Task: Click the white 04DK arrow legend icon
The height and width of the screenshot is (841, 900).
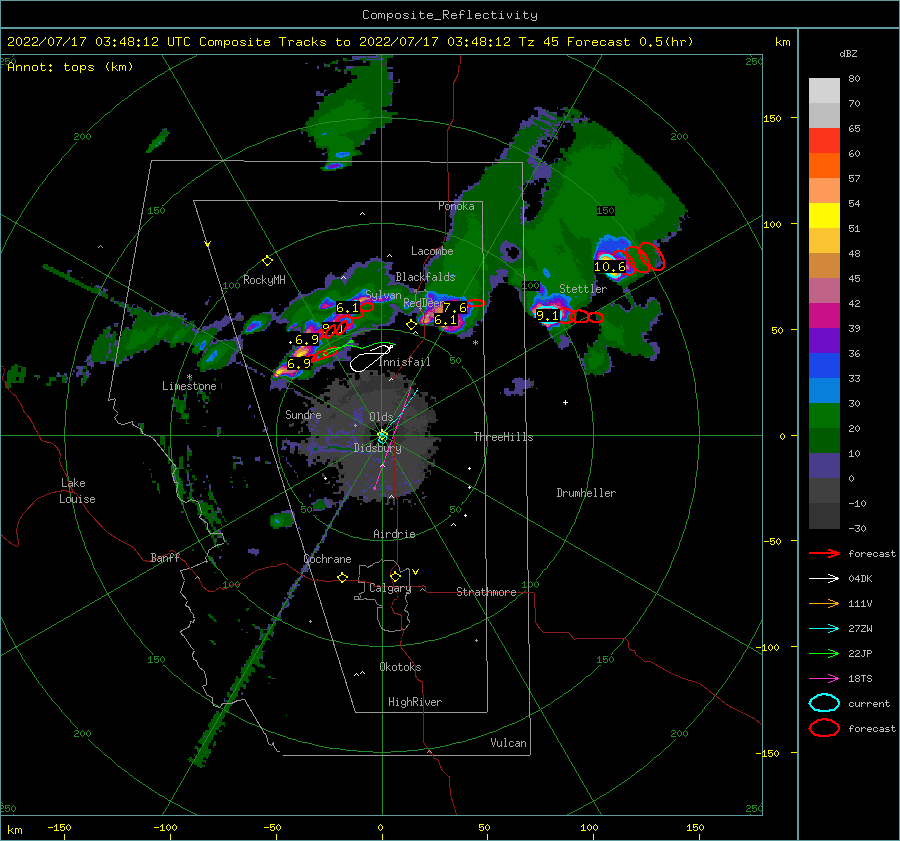Action: point(824,579)
